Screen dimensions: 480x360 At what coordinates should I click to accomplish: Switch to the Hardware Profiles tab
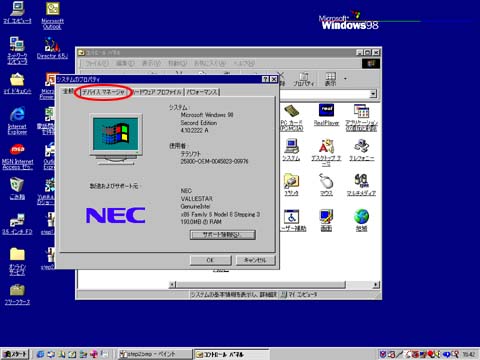[x=157, y=92]
